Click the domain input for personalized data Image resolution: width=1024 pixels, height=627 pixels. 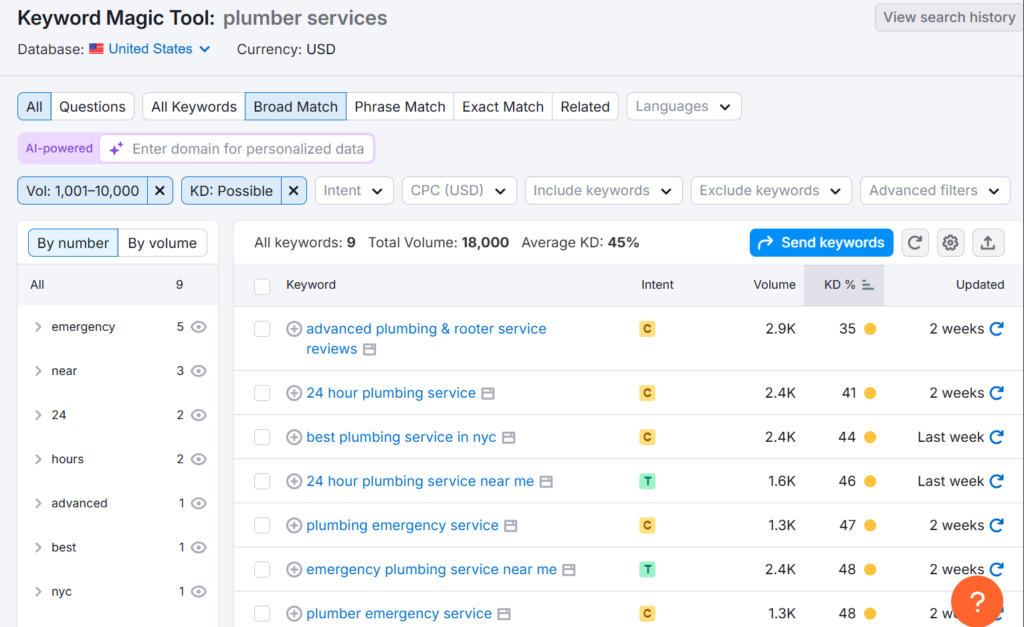pos(248,149)
